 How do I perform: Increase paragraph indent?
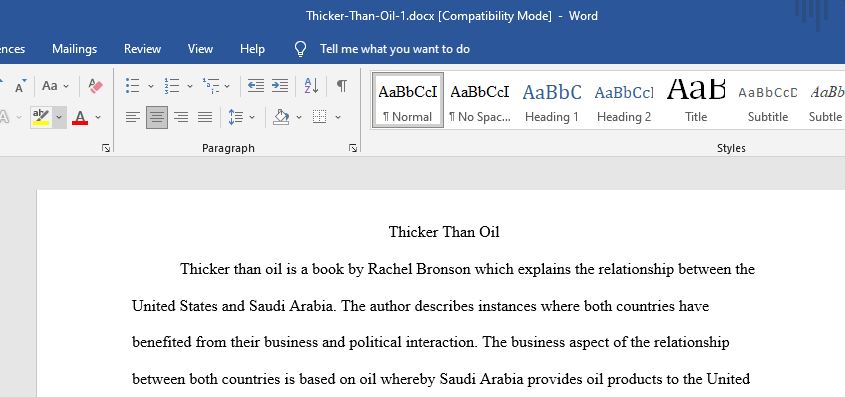point(280,86)
